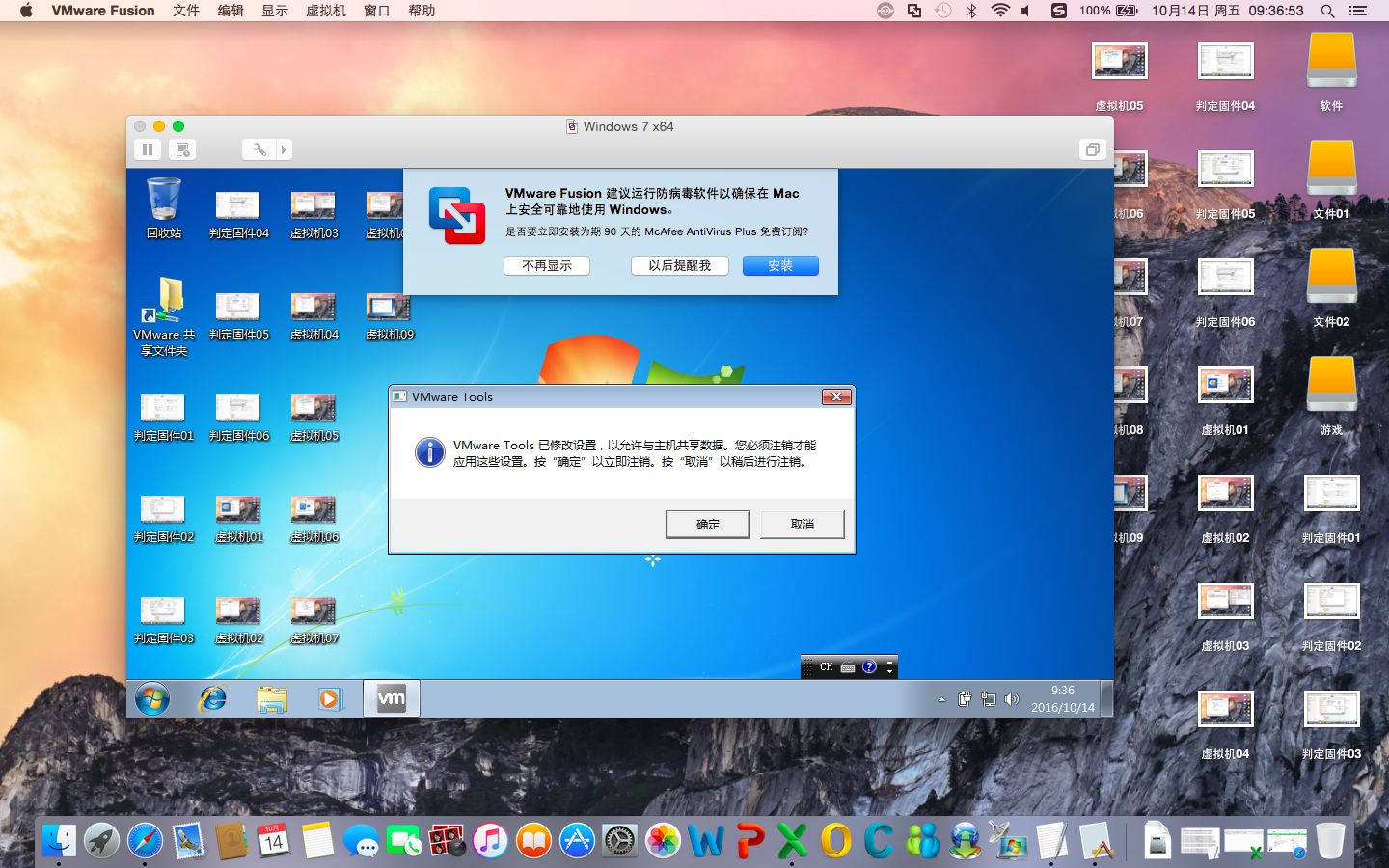Open Word from the Dock
The image size is (1389, 868).
point(706,841)
